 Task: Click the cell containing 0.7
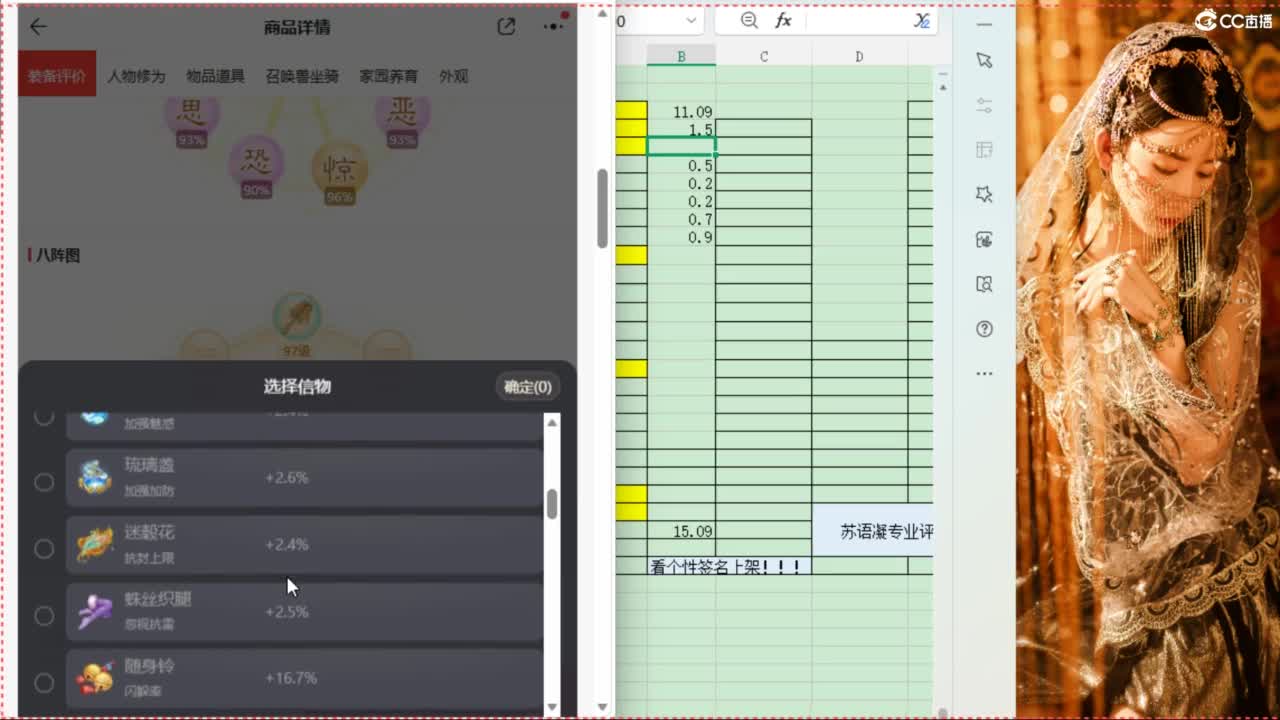(x=681, y=219)
